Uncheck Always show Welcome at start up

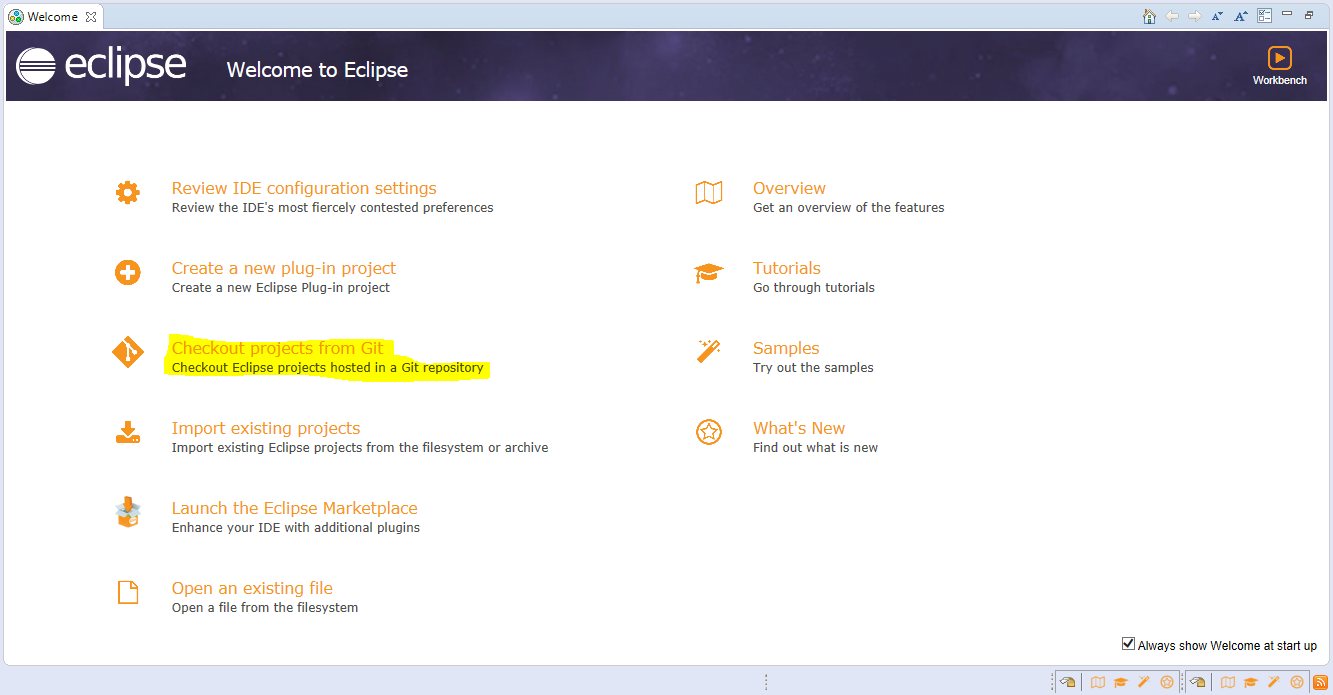1128,644
